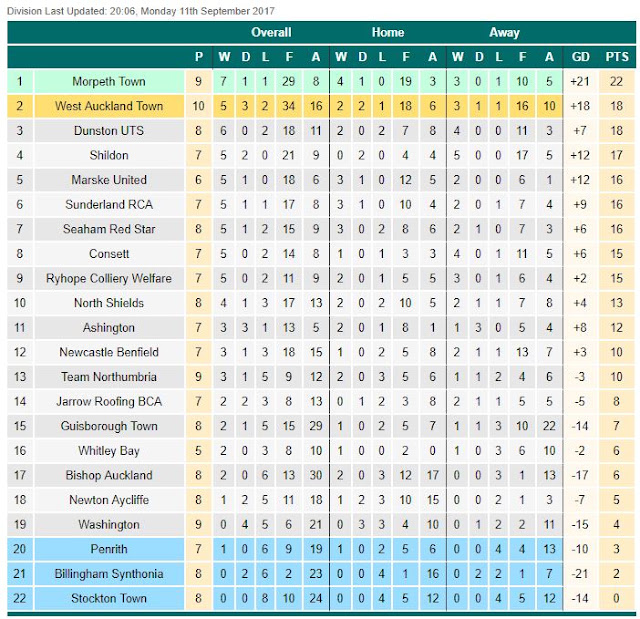Viewport: 640px width, 619px height.
Task: Click the PTS column header
Action: point(617,57)
